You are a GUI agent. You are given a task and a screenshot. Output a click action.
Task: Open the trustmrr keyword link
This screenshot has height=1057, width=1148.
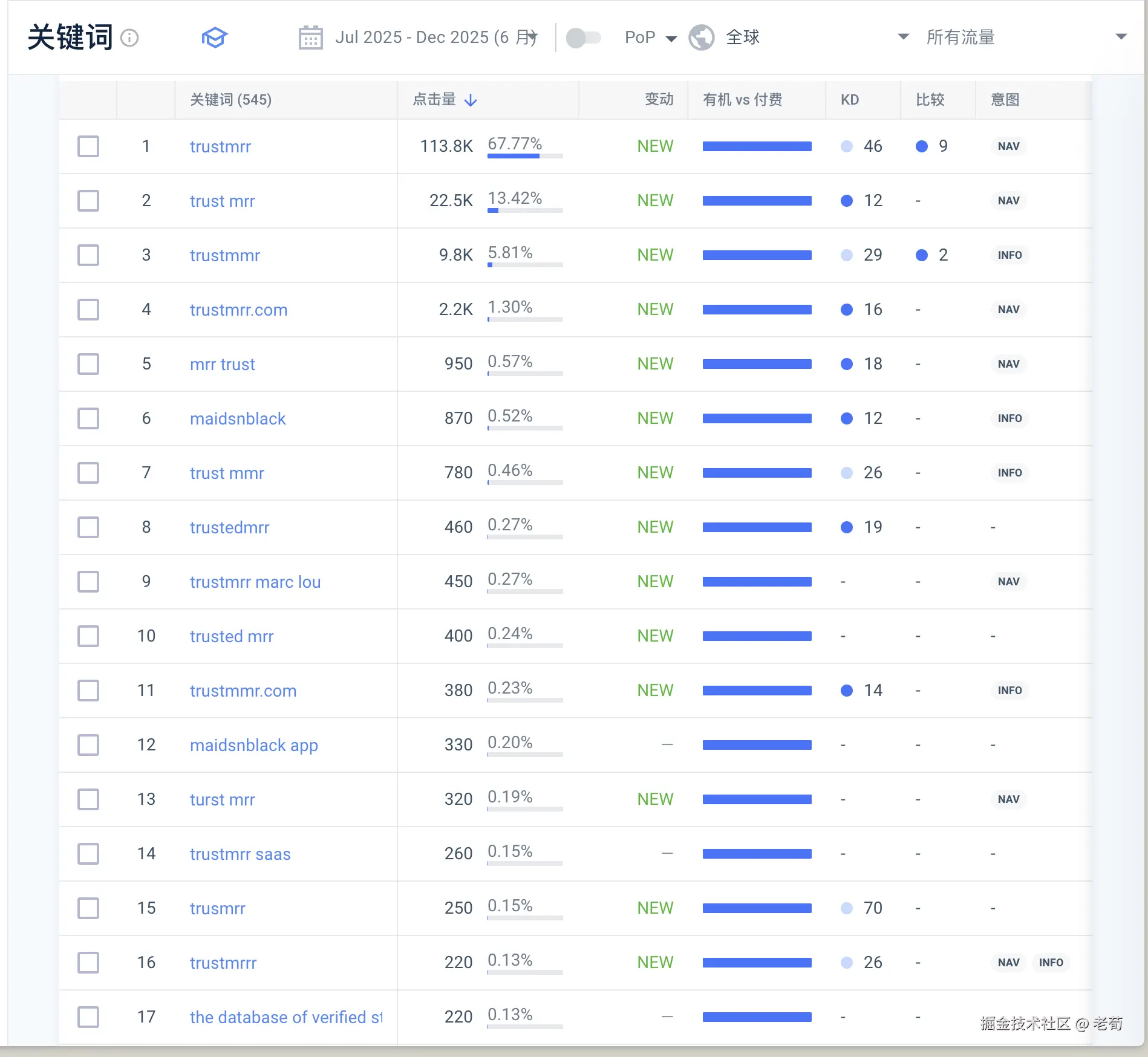click(220, 147)
